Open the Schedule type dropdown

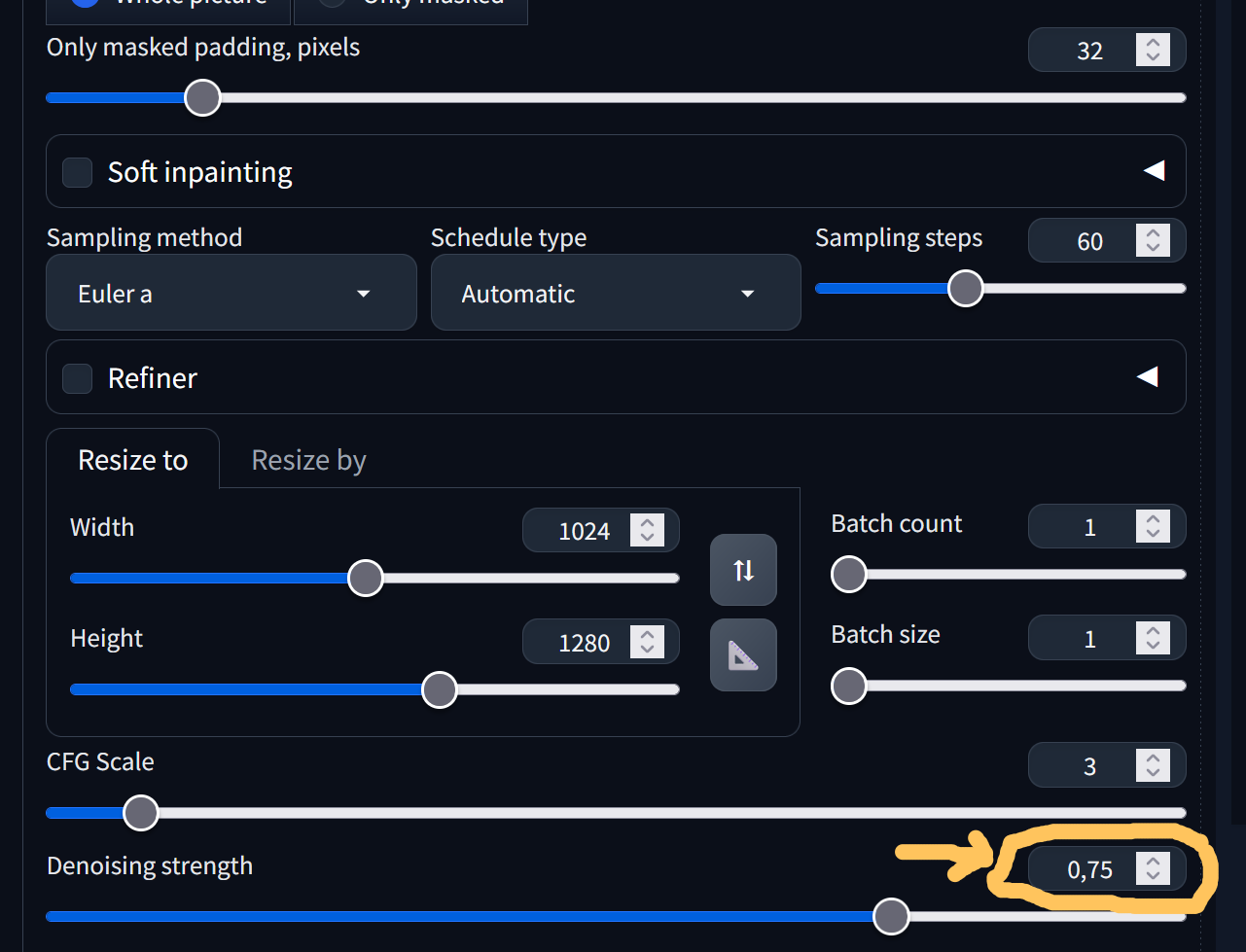click(615, 294)
